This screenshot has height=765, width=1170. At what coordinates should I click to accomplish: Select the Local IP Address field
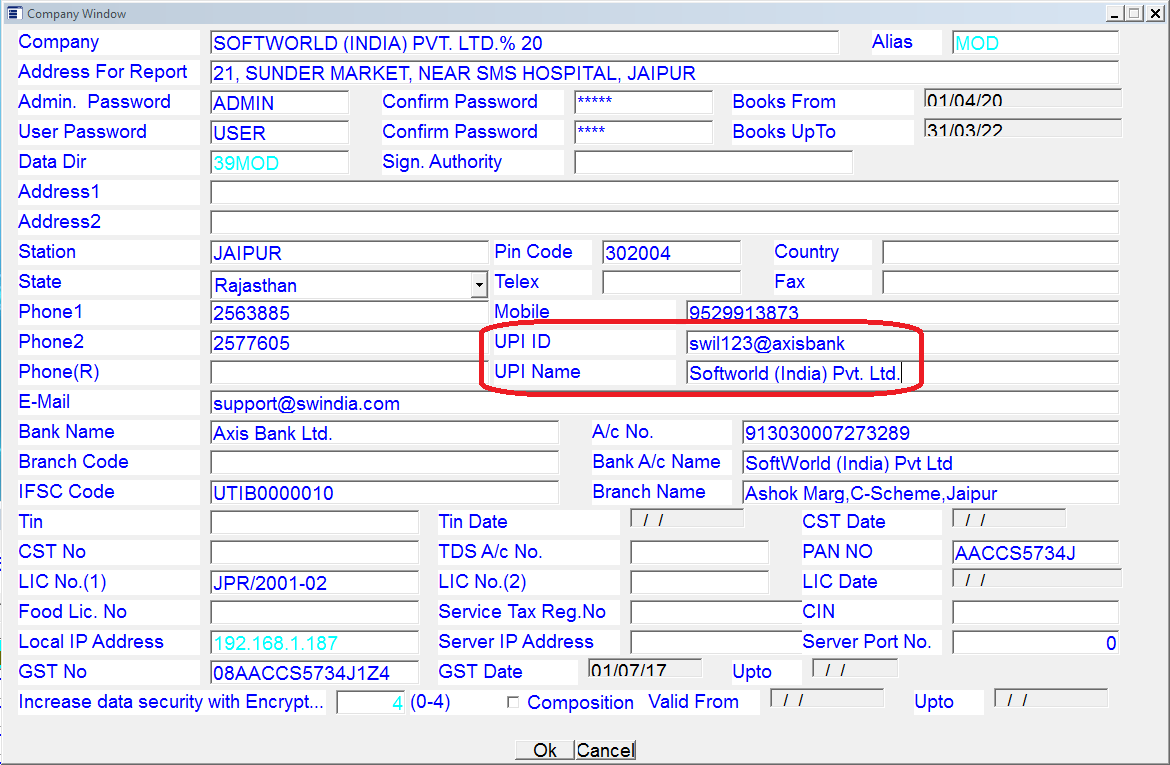(x=314, y=642)
